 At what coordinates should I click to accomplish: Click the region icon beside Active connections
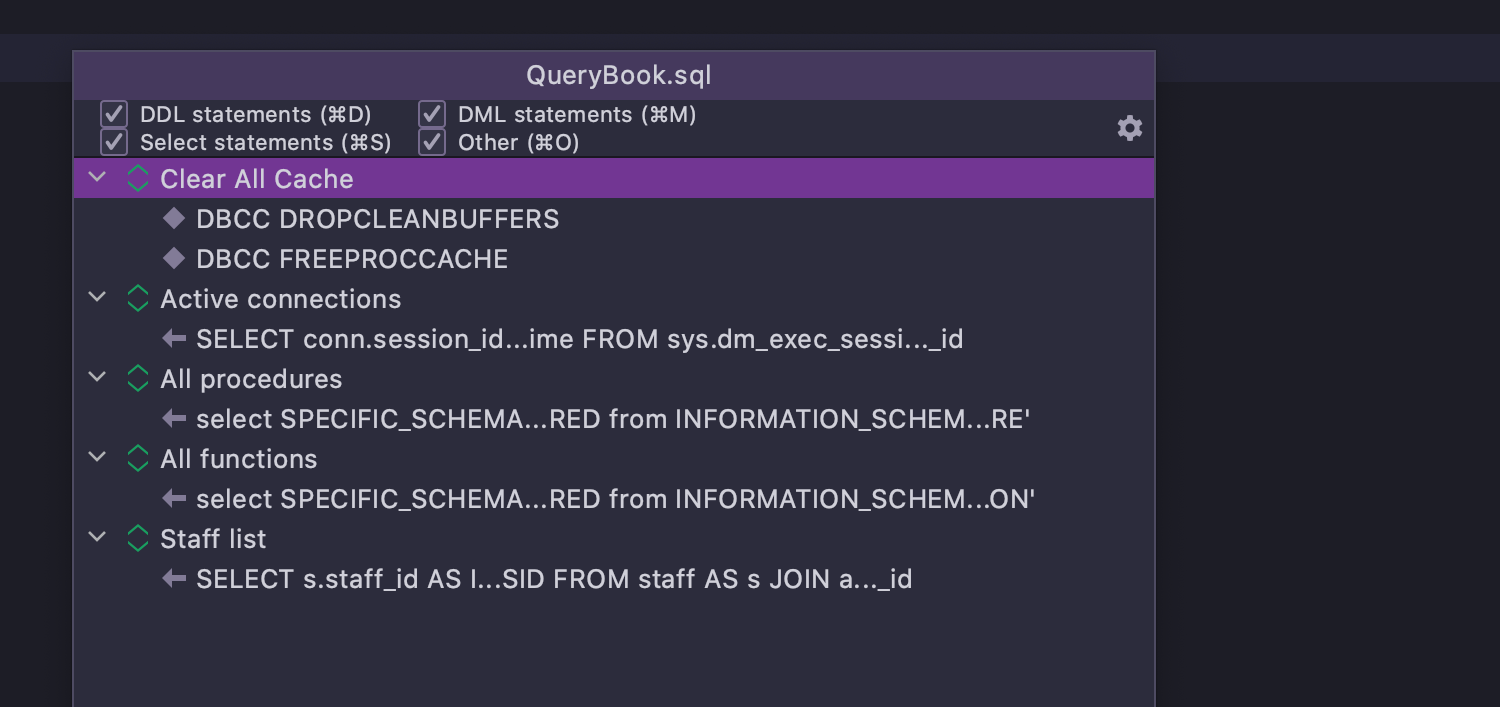click(x=138, y=299)
